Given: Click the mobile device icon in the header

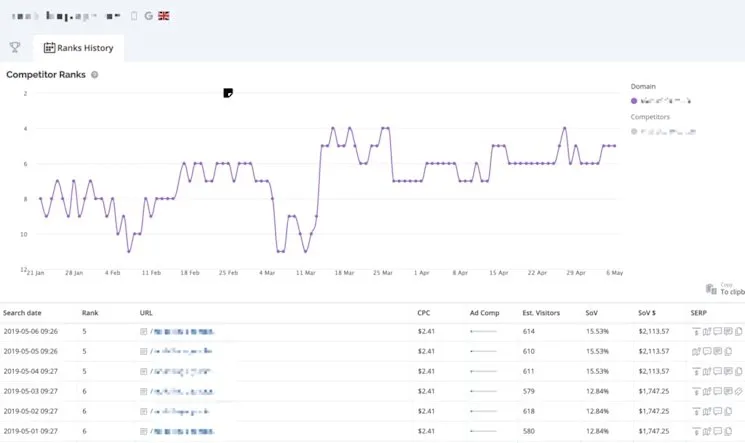Looking at the screenshot, I should pyautogui.click(x=134, y=16).
